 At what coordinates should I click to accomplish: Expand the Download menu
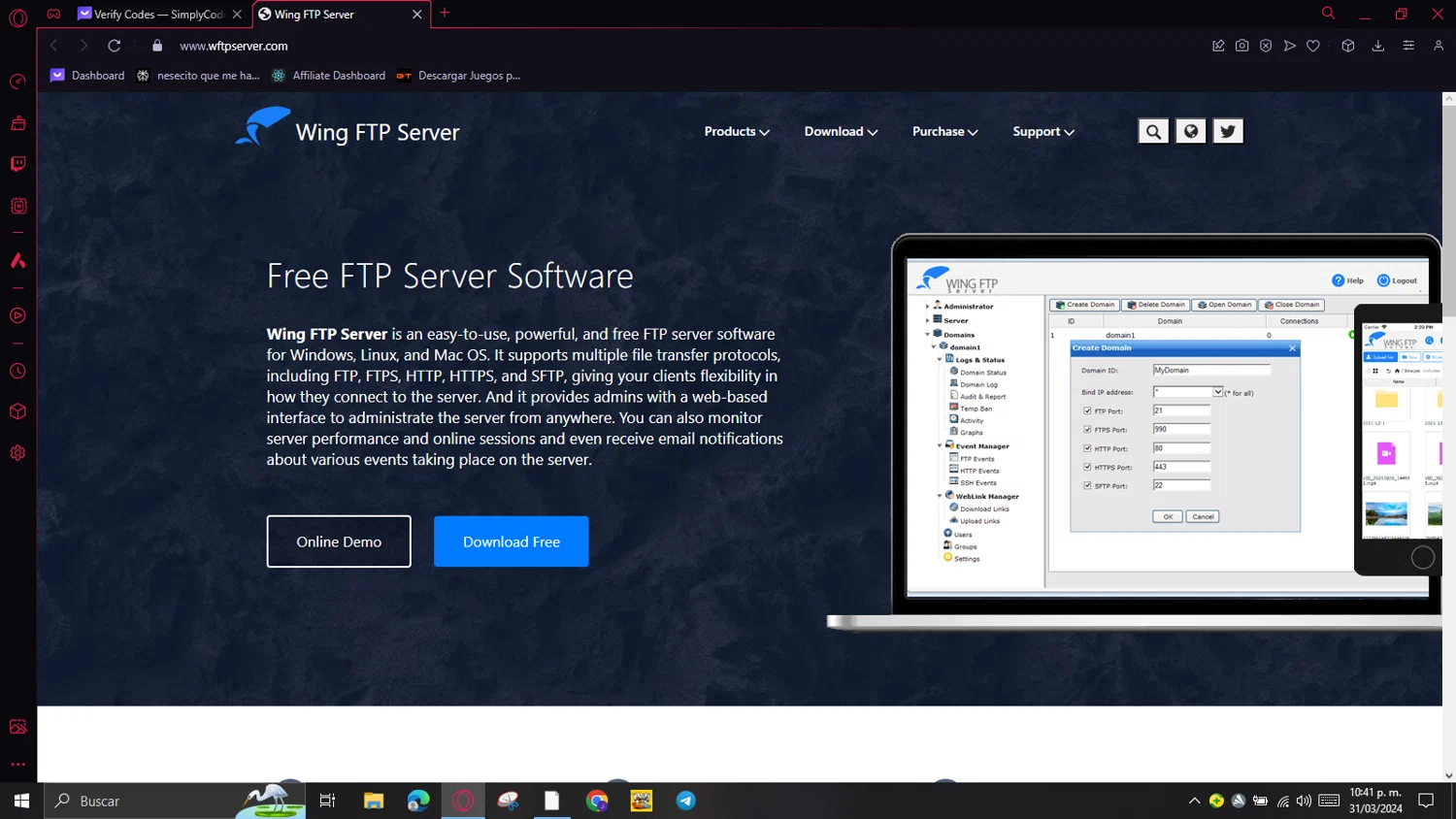point(841,132)
